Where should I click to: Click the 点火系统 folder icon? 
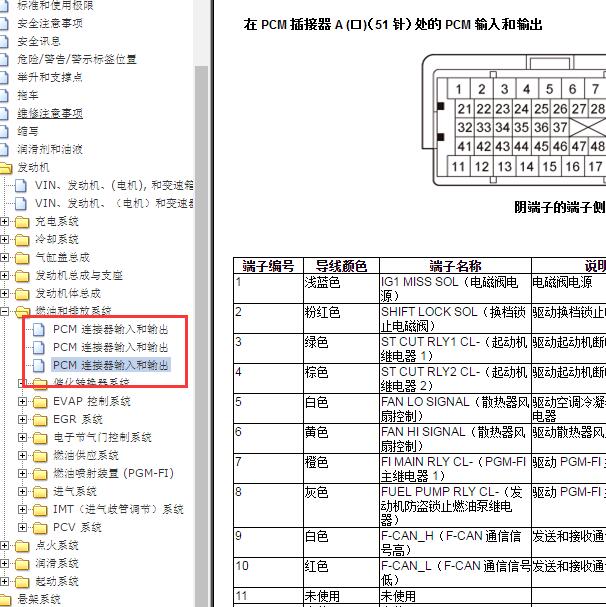[22, 546]
